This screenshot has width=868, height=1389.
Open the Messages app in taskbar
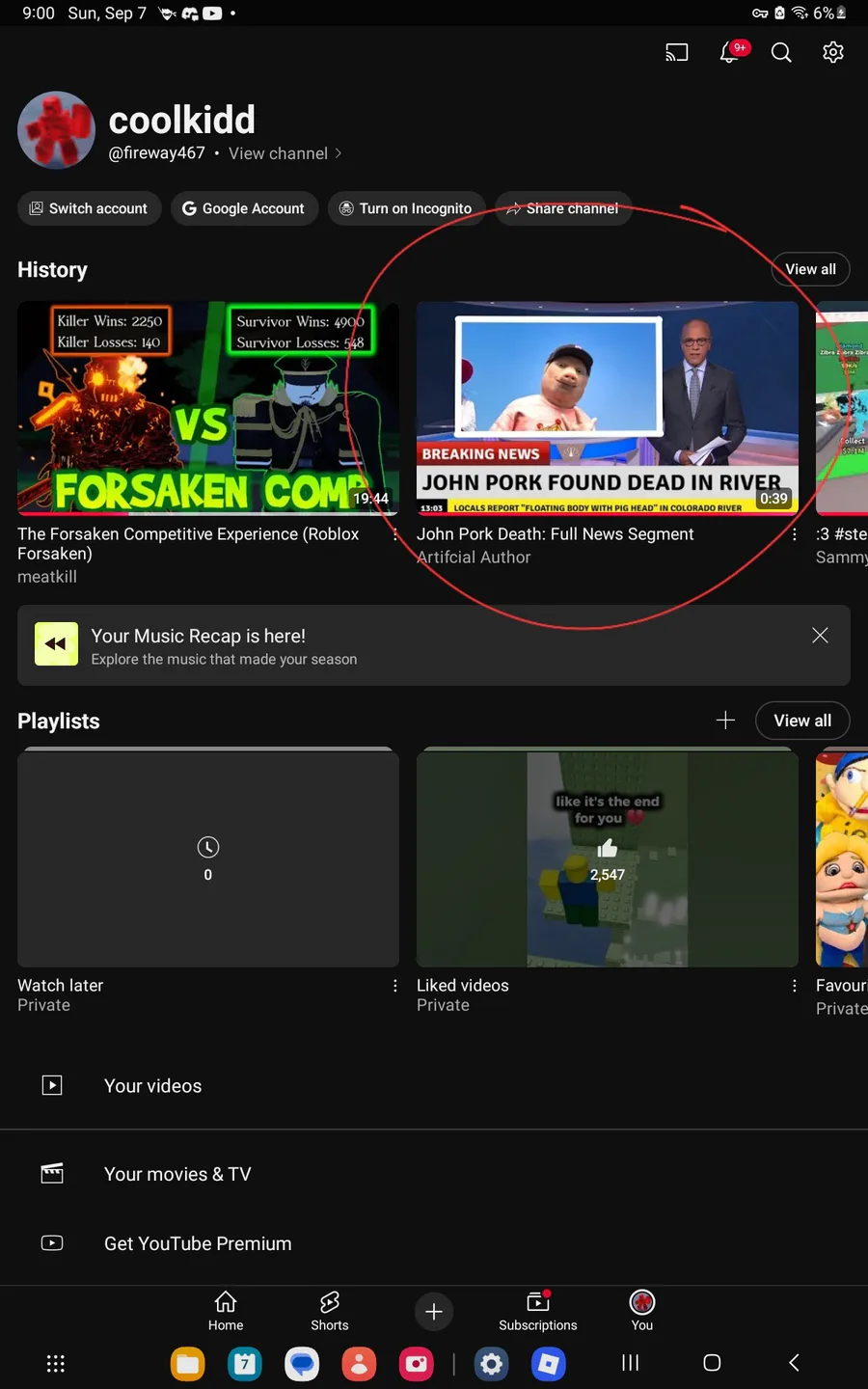tap(302, 1364)
